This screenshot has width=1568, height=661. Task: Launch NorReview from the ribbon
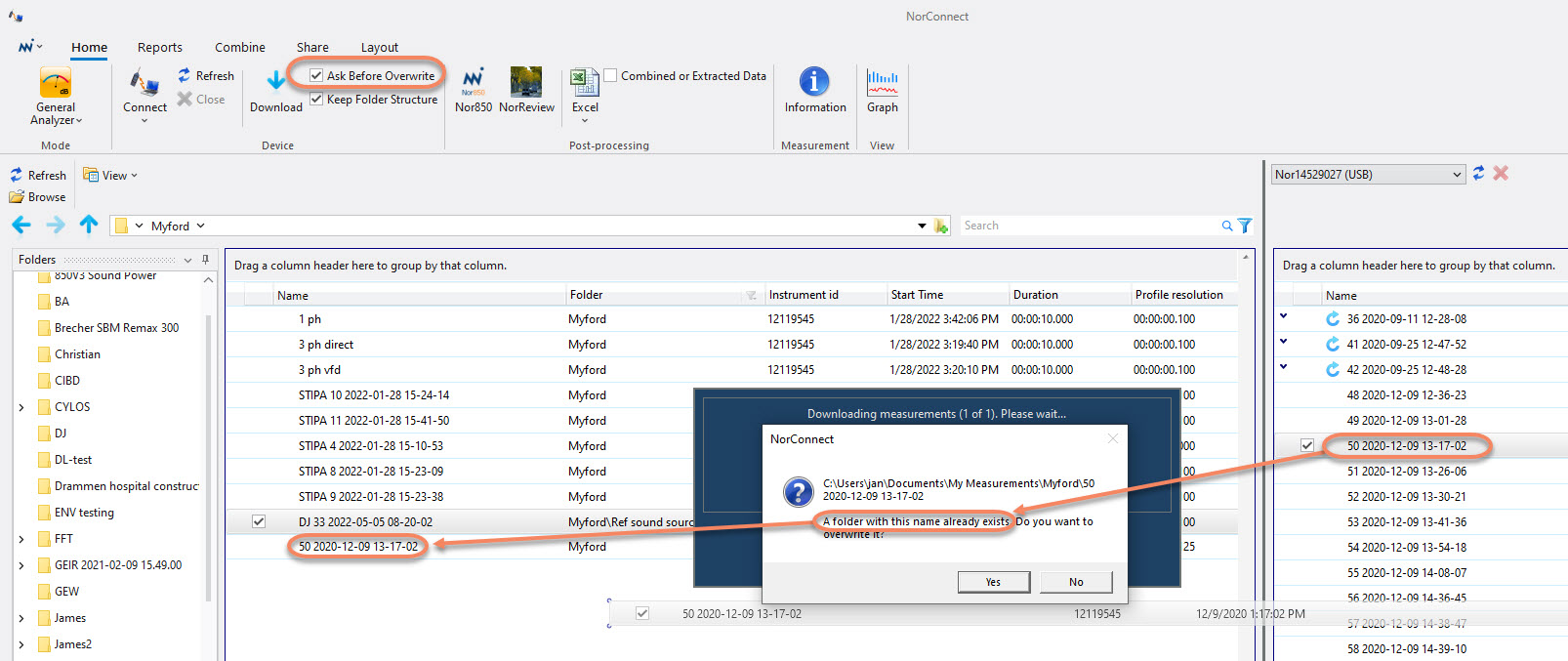[x=526, y=80]
